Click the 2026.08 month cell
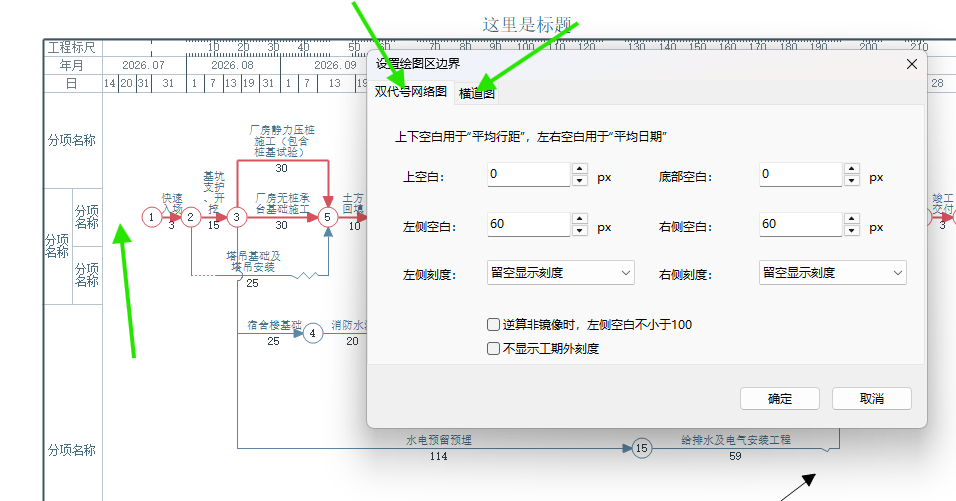This screenshot has height=501, width=956. (x=232, y=65)
